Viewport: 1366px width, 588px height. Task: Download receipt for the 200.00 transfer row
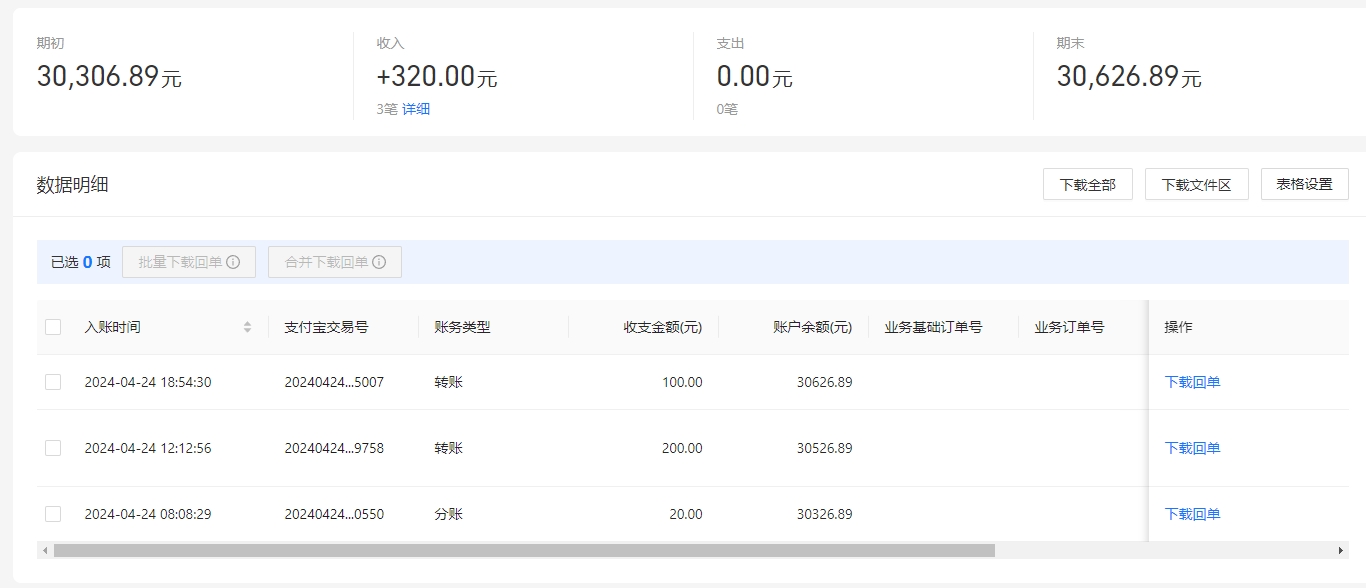pos(1192,448)
